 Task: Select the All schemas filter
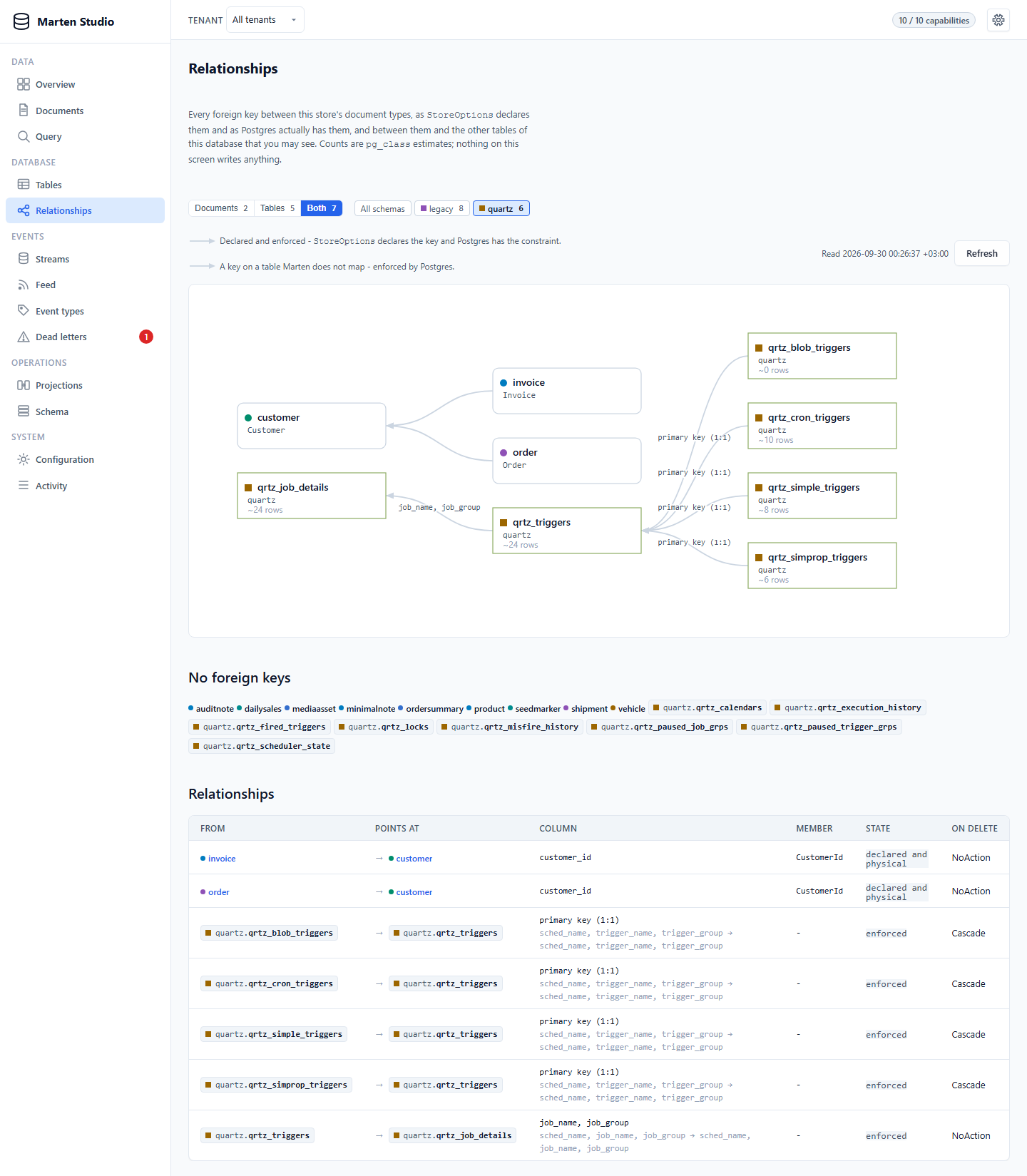tap(383, 209)
